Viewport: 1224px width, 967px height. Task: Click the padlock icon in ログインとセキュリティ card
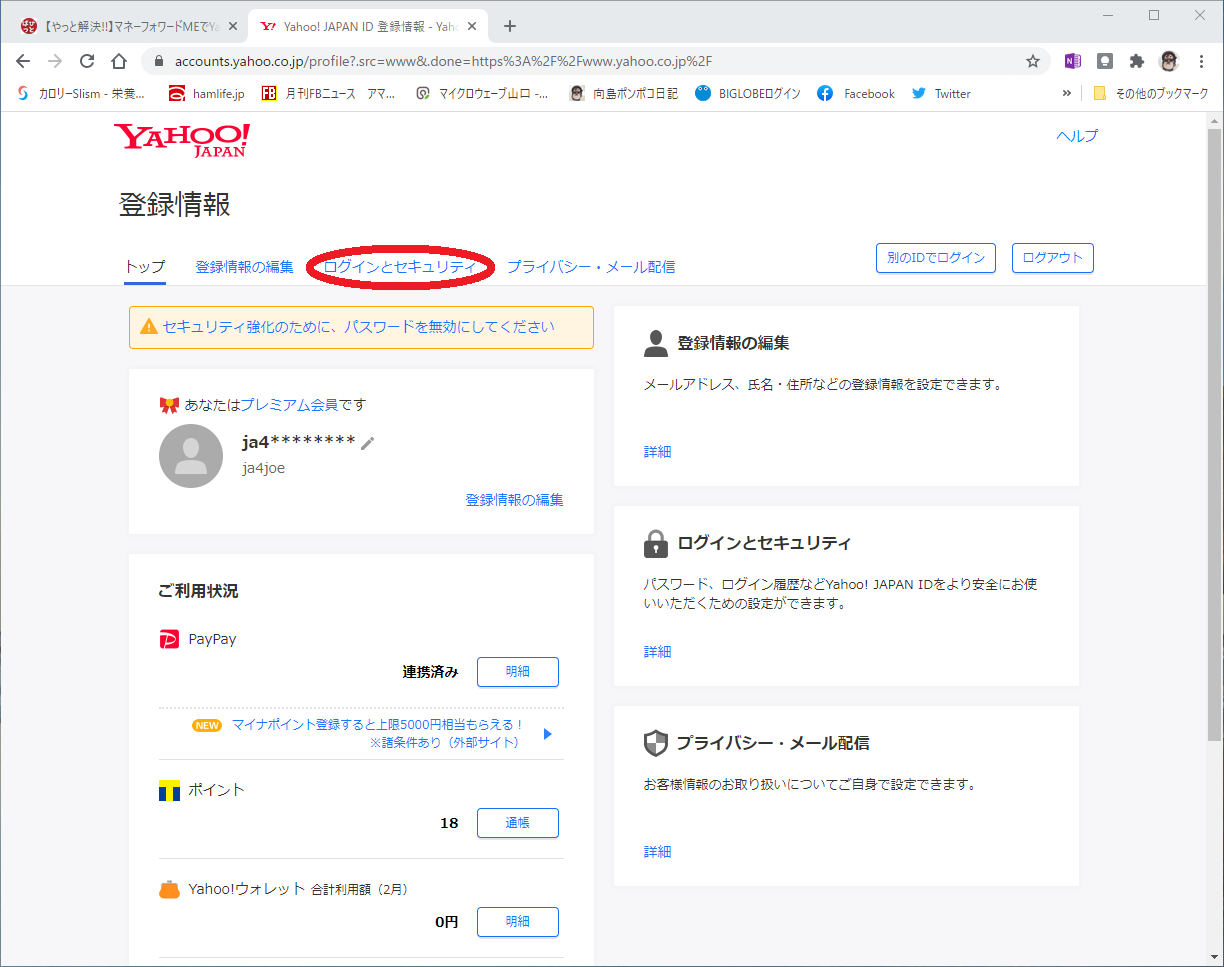656,544
